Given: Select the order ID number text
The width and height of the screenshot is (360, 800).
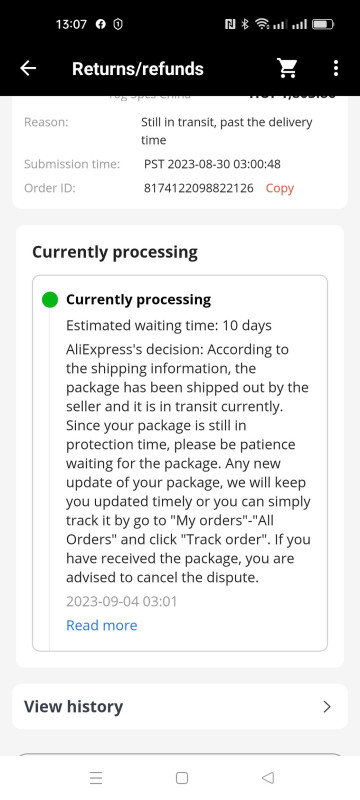Looking at the screenshot, I should tap(198, 188).
